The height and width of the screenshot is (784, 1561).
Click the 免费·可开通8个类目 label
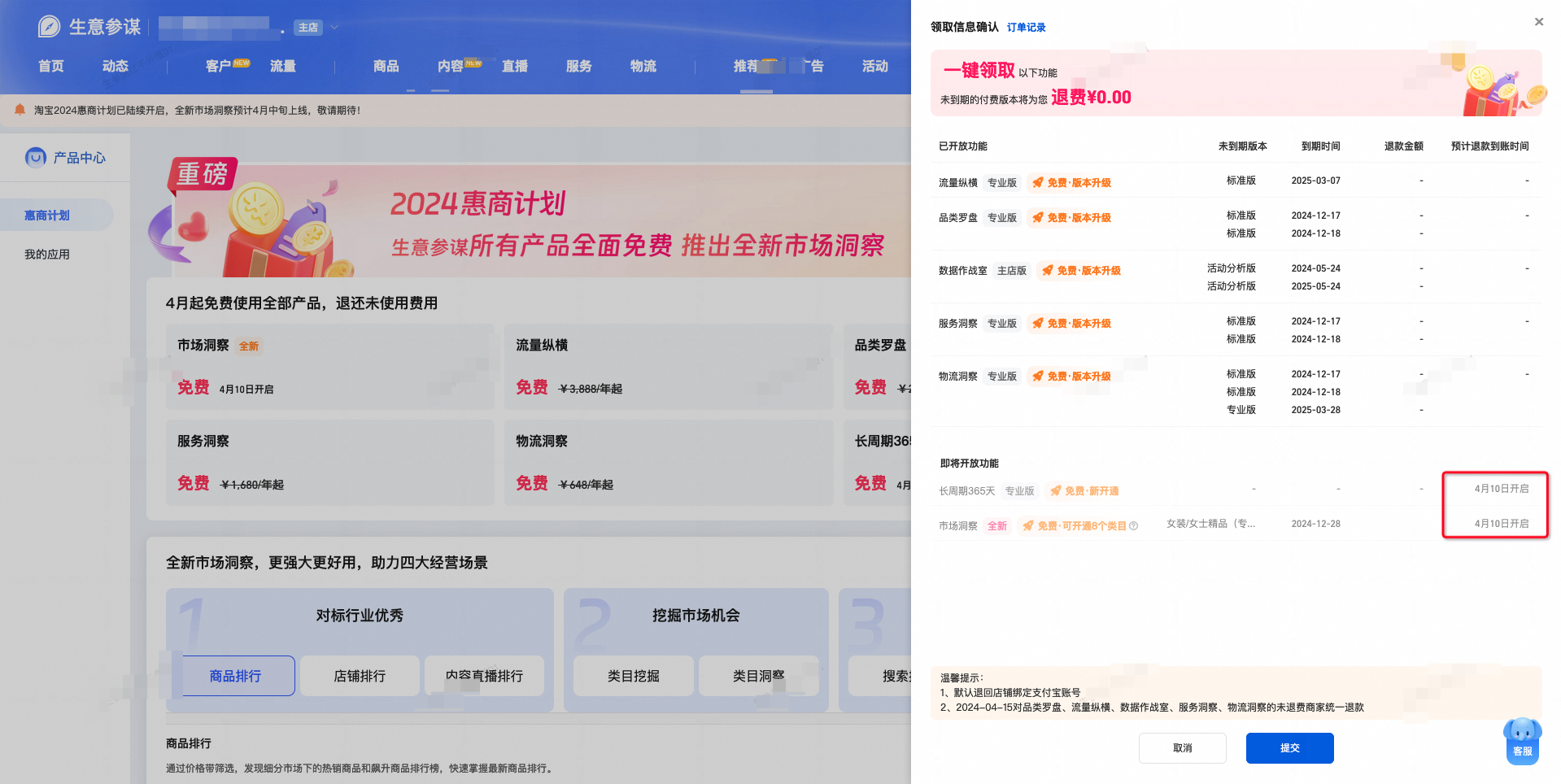(x=1082, y=526)
